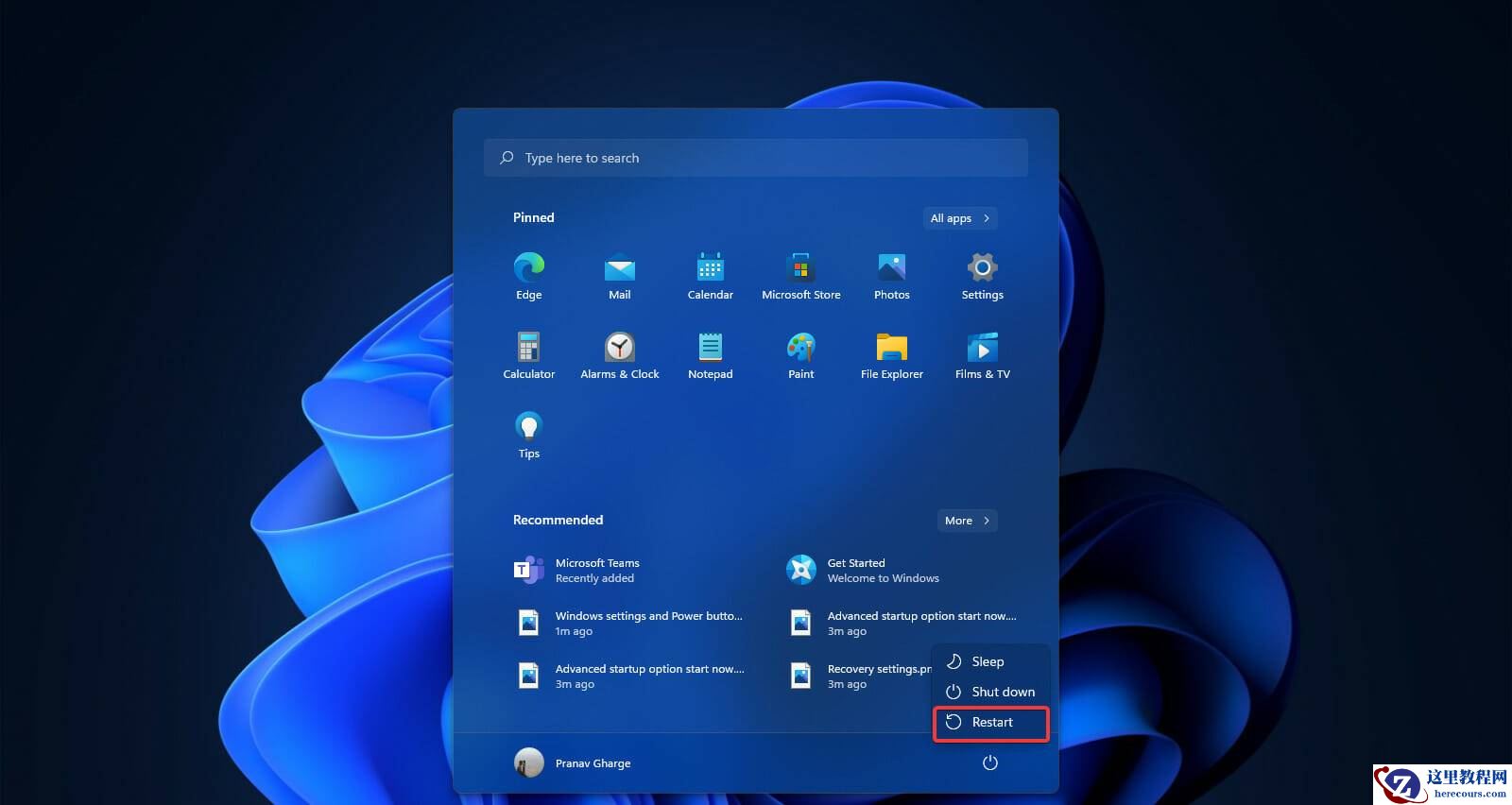This screenshot has height=805, width=1512.
Task: Launch Alarms & Clock
Action: coord(620,355)
